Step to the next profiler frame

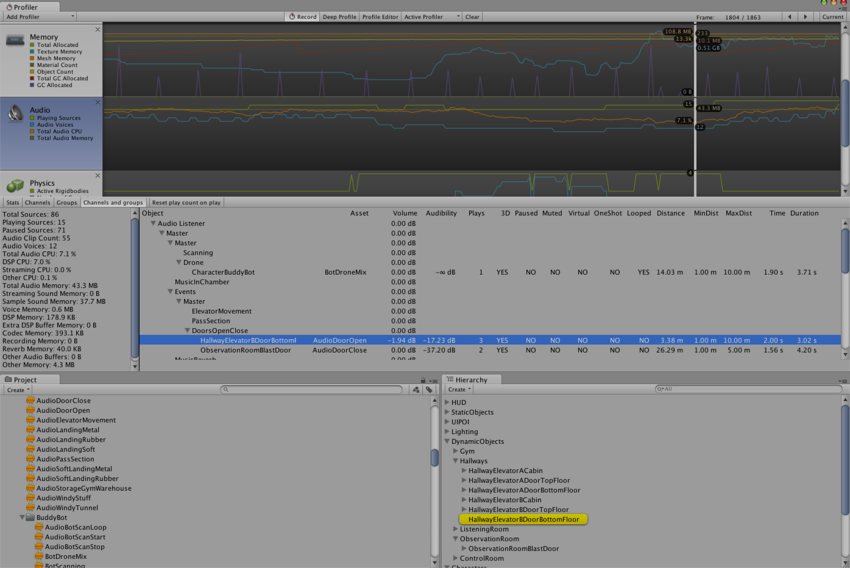(807, 17)
